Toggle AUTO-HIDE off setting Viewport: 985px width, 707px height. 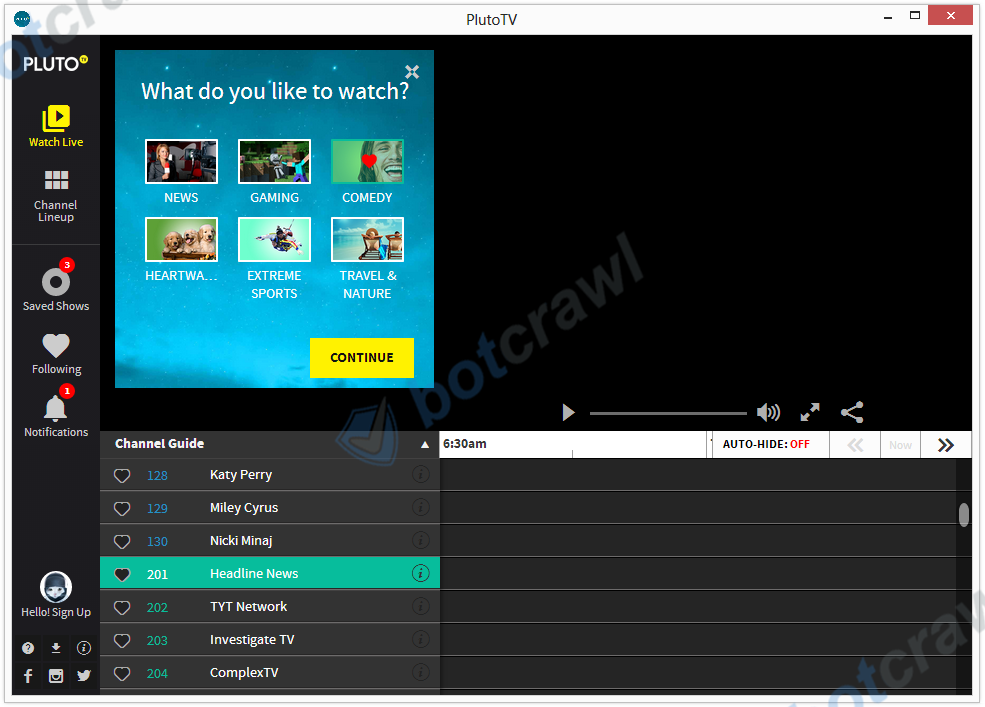pos(766,444)
